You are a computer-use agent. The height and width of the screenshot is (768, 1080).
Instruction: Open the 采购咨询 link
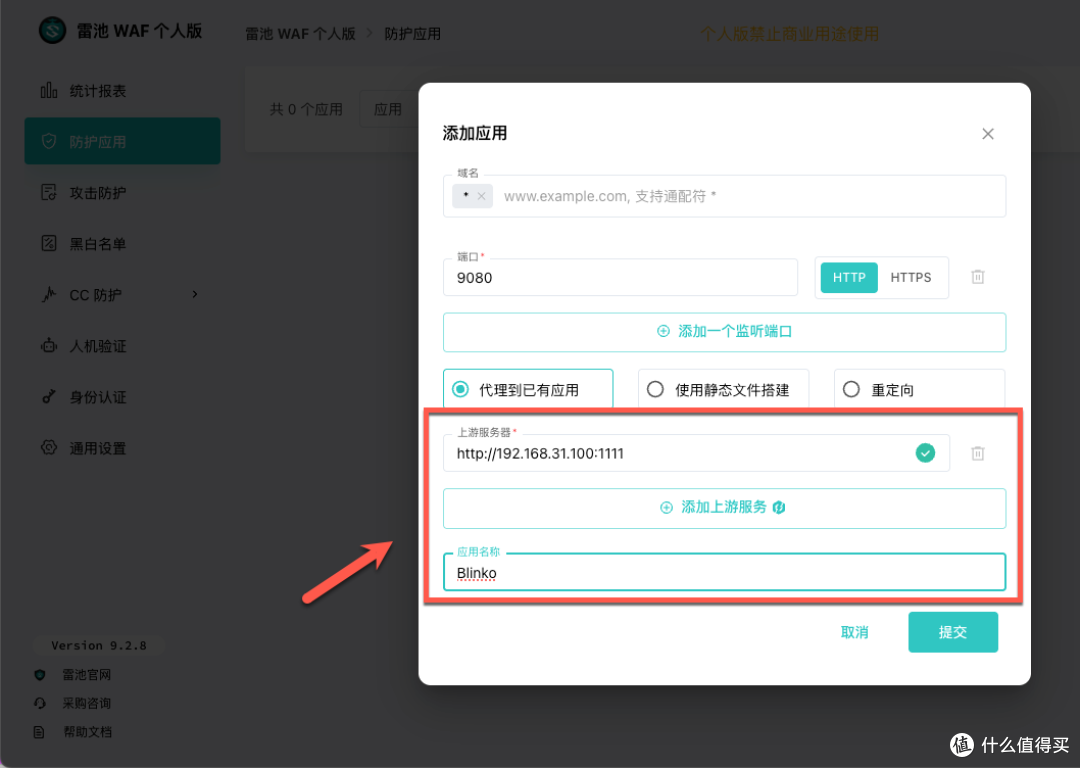click(86, 703)
